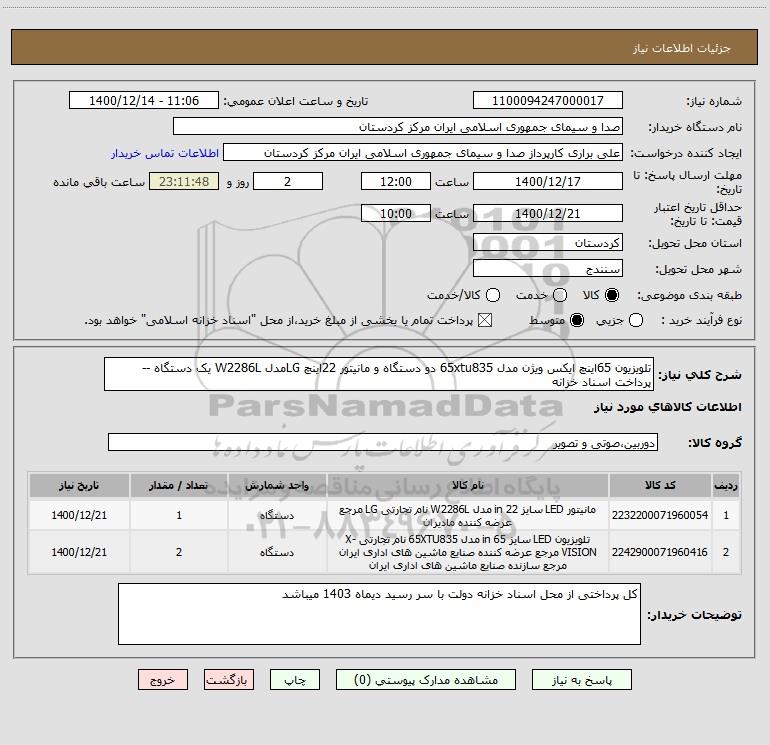Click the شماره نیاز field 1100094247000017

tap(548, 100)
